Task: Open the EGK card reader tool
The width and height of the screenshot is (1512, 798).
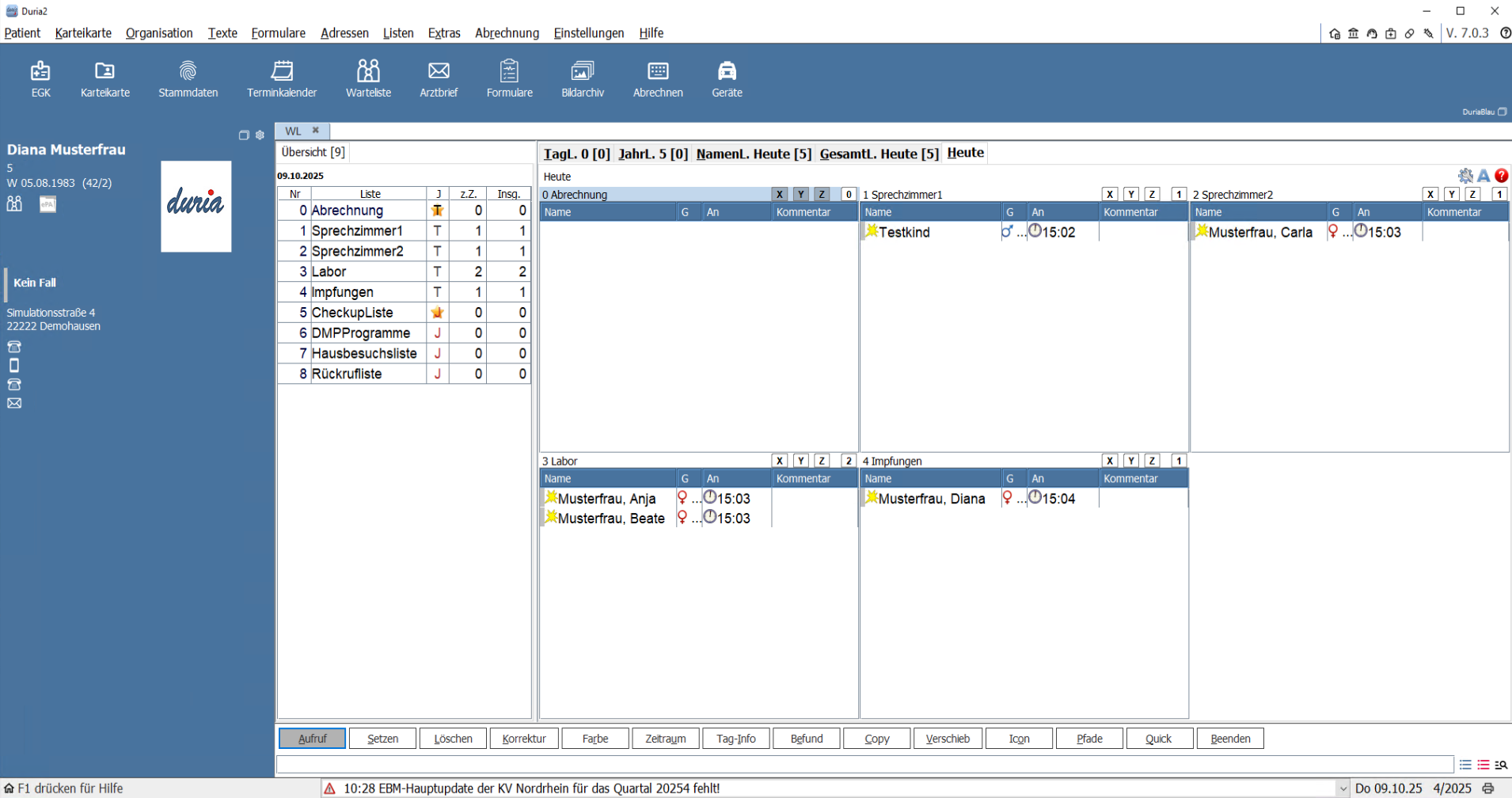Action: click(x=40, y=79)
